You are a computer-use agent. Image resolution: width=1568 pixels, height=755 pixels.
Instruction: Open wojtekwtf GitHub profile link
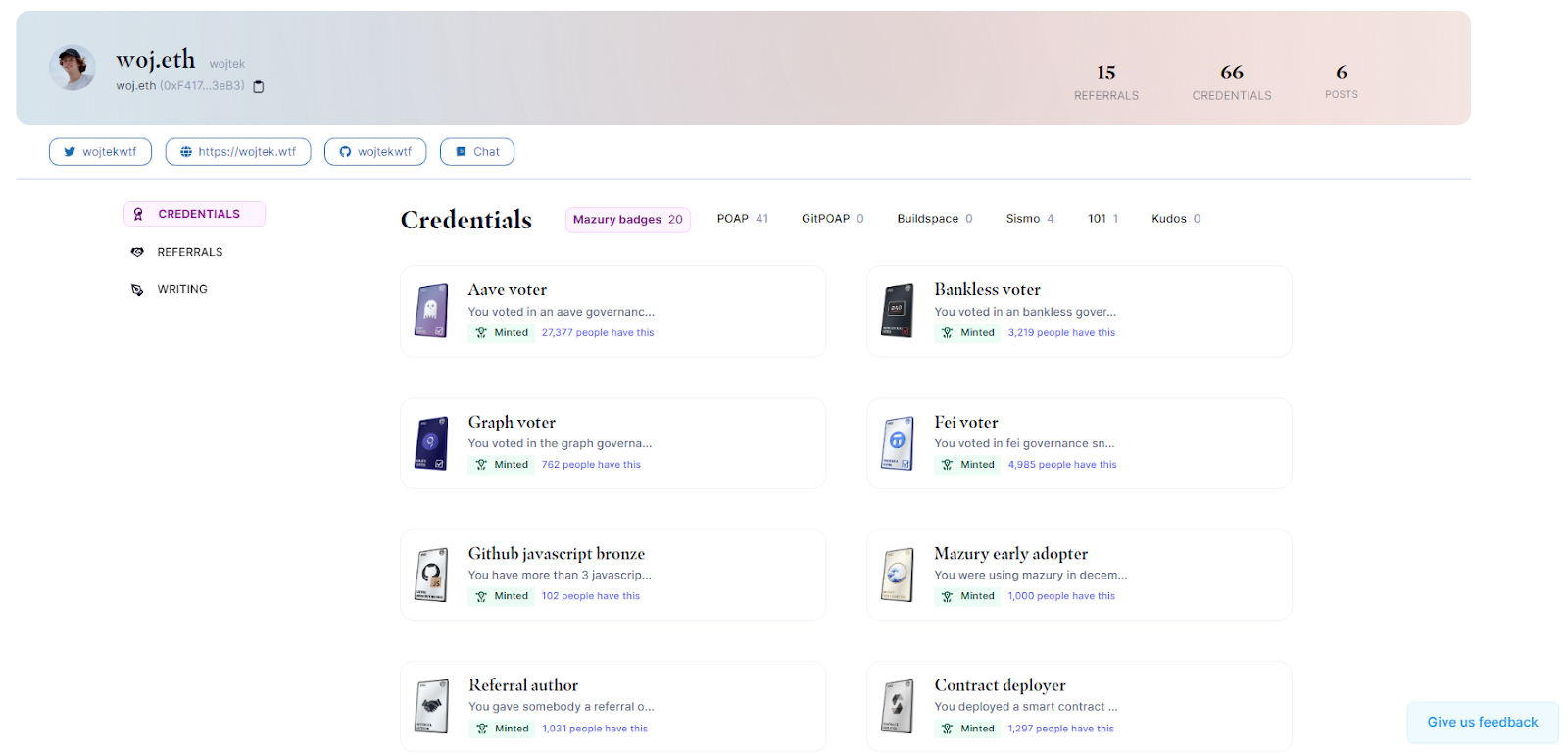pos(375,152)
